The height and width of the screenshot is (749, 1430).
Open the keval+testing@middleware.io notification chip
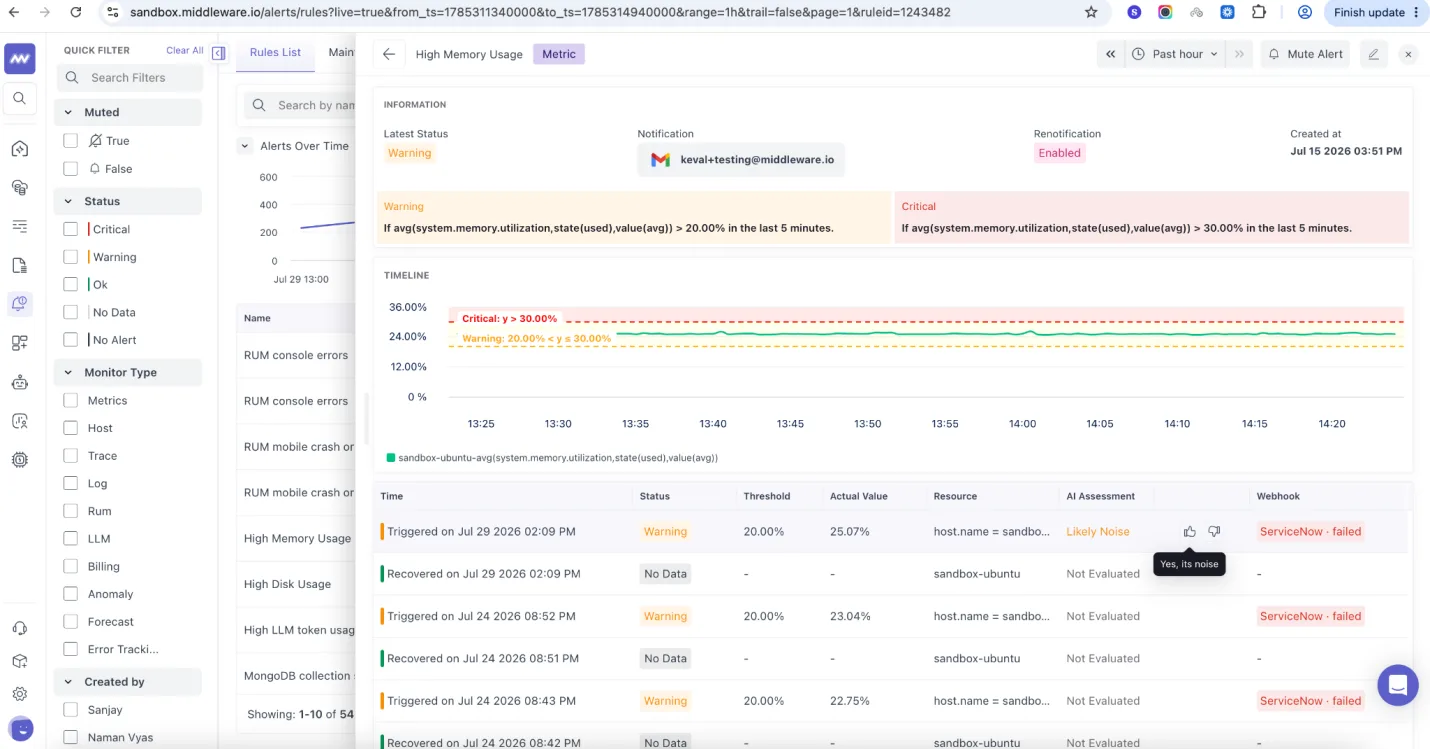741,160
